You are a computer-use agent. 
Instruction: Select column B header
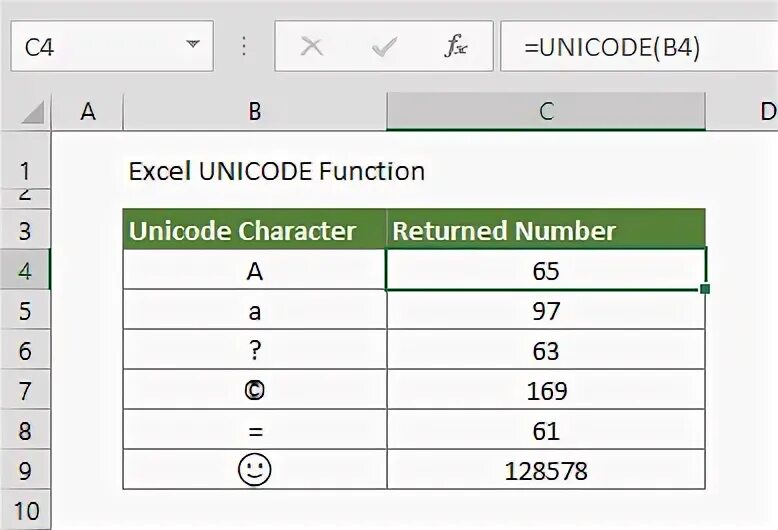[255, 111]
